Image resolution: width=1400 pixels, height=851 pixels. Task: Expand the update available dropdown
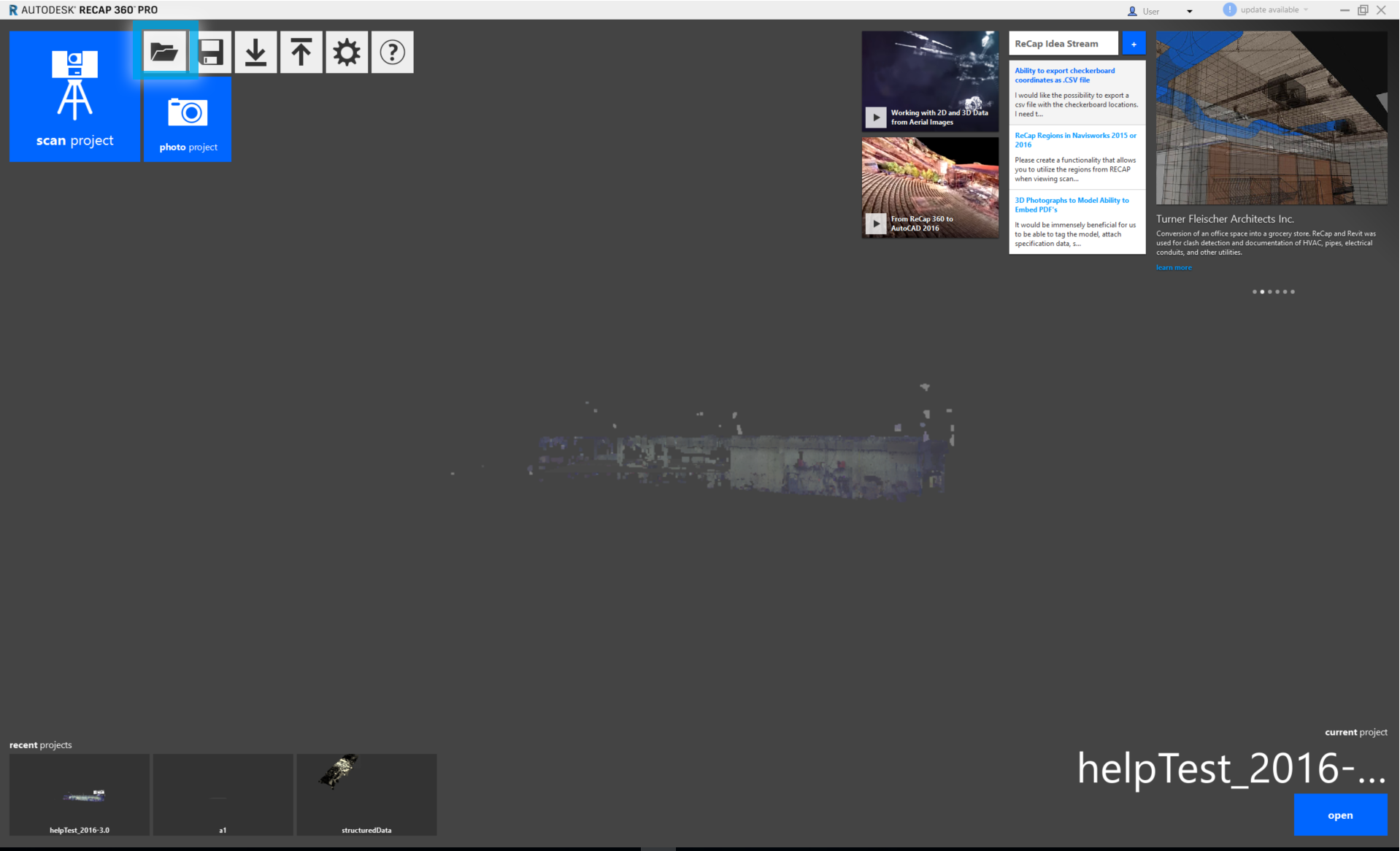(x=1306, y=10)
